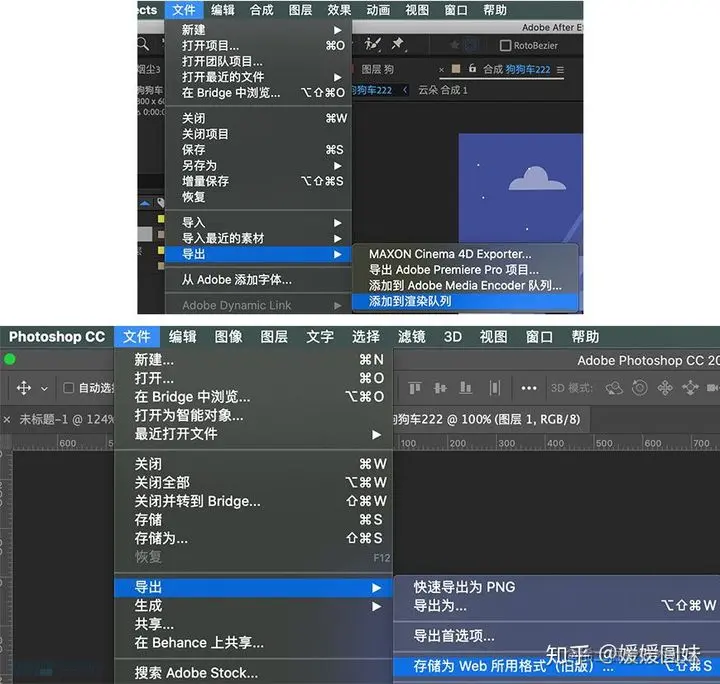Expand the 导入 submenu
The height and width of the screenshot is (684, 720).
pyautogui.click(x=338, y=223)
